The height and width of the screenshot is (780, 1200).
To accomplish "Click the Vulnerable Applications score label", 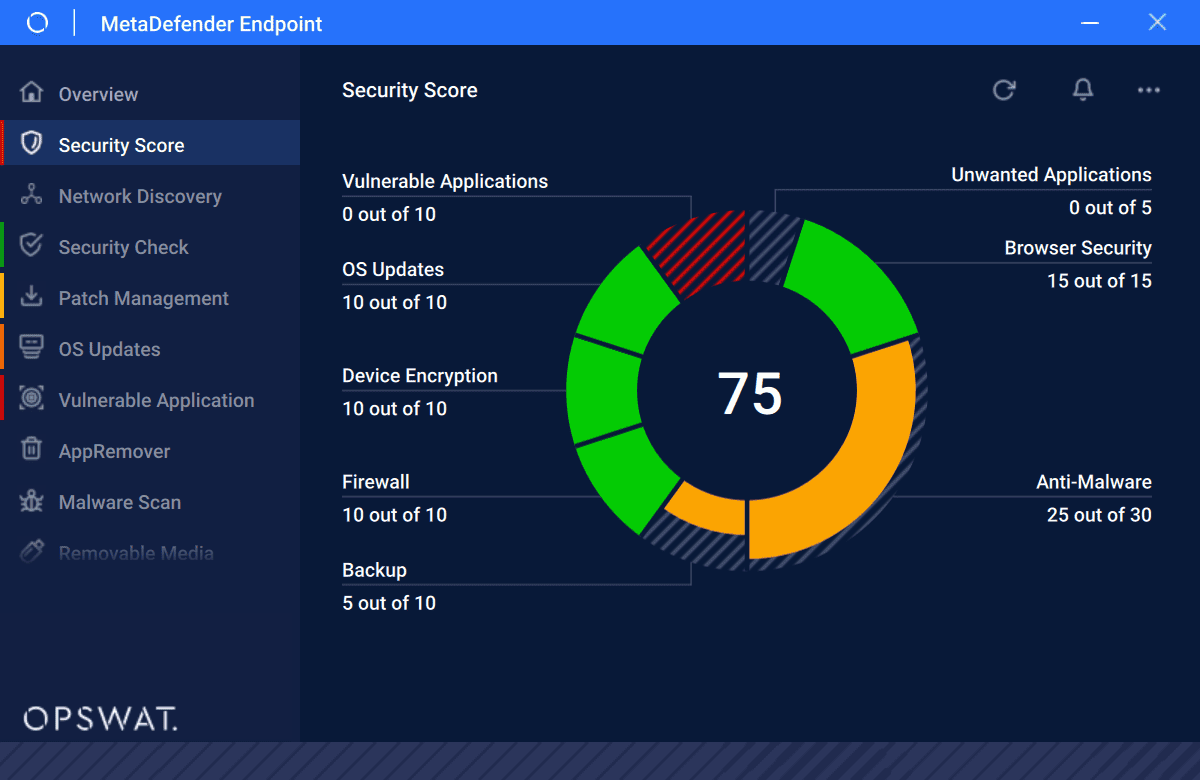I will point(445,181).
